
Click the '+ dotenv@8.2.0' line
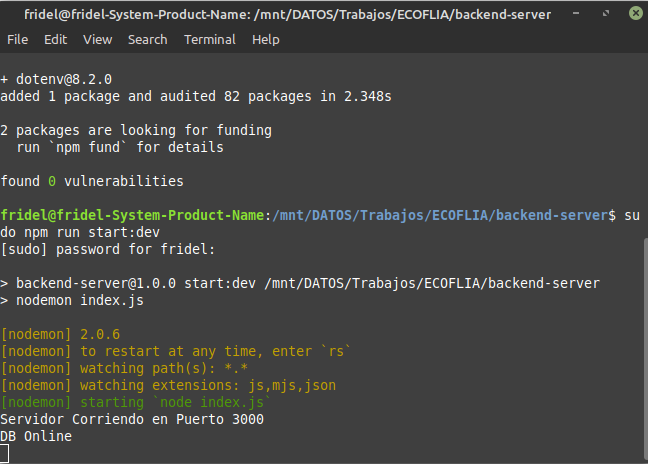(56, 79)
